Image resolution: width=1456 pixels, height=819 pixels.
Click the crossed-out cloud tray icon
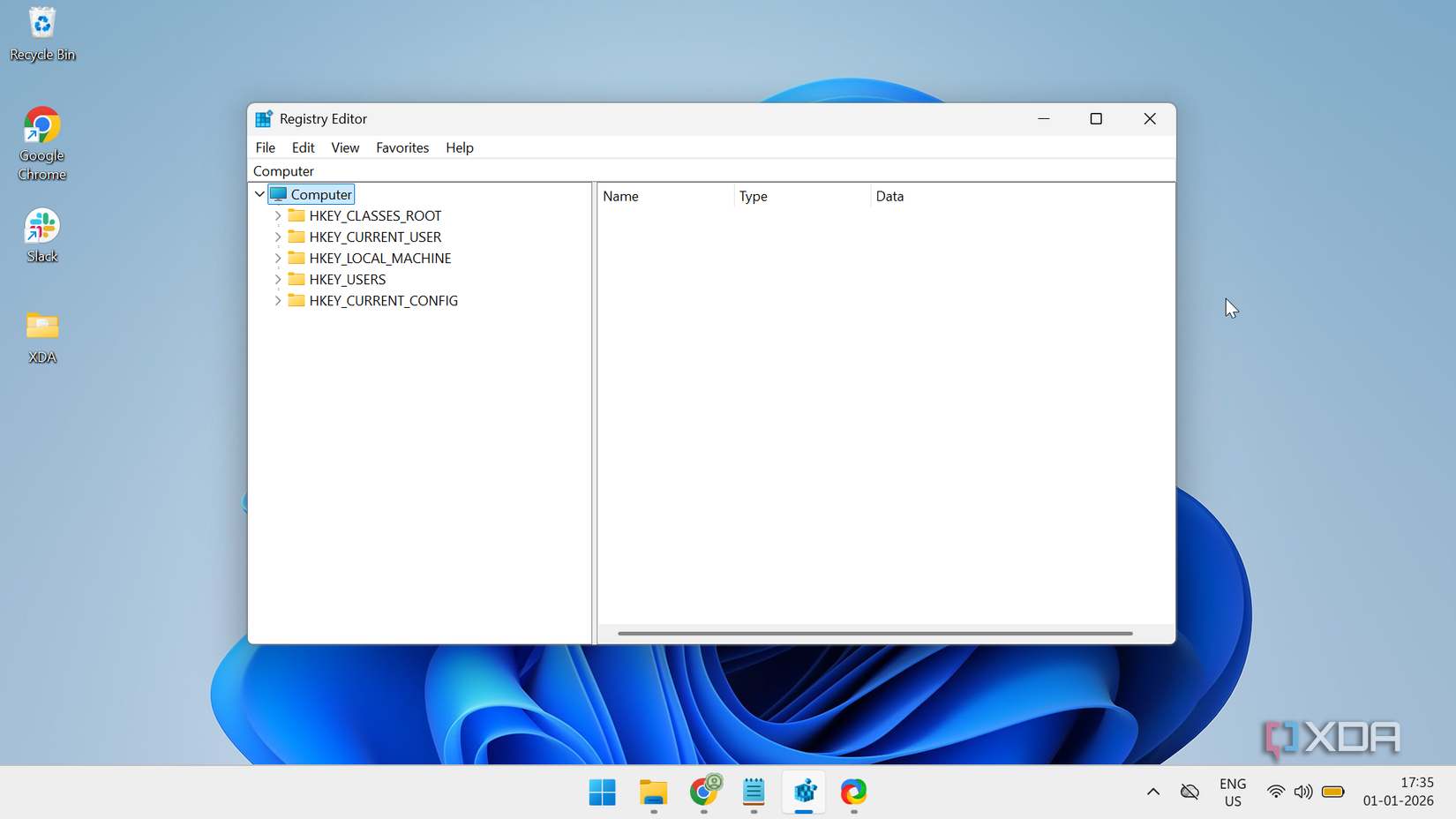pyautogui.click(x=1190, y=792)
